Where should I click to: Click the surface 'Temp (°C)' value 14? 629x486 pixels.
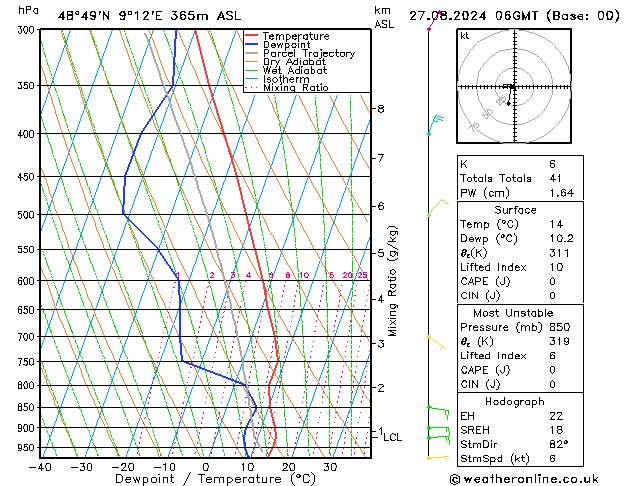click(556, 224)
